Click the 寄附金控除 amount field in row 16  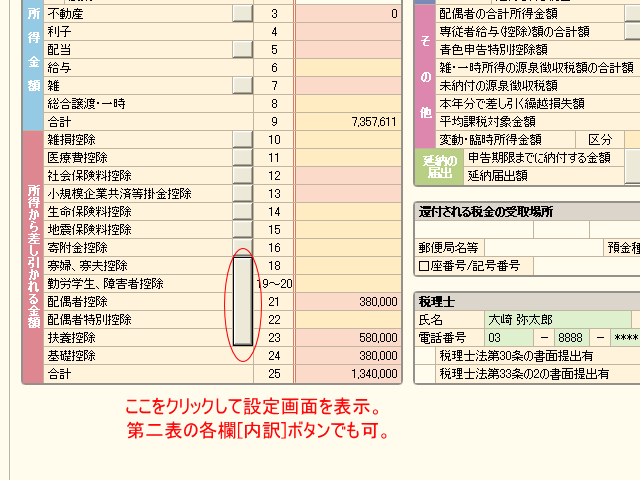[348, 247]
